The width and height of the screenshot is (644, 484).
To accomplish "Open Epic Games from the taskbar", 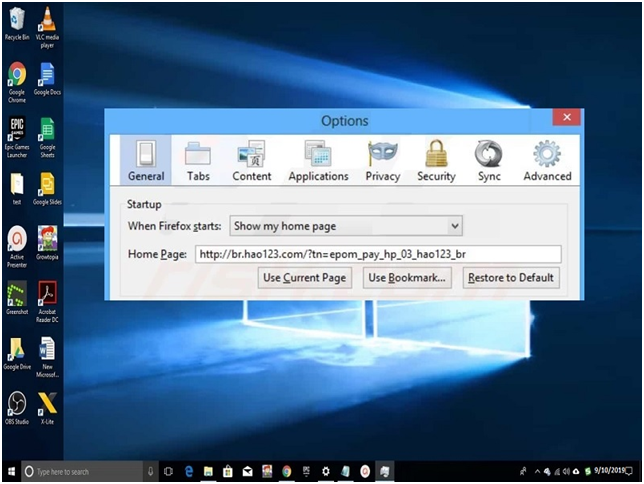I will pyautogui.click(x=306, y=471).
